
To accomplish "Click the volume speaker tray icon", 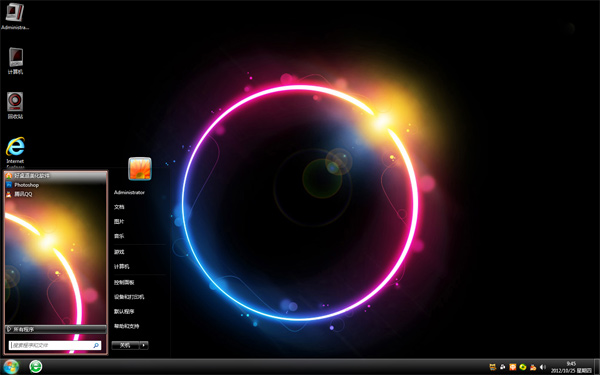I will point(542,367).
